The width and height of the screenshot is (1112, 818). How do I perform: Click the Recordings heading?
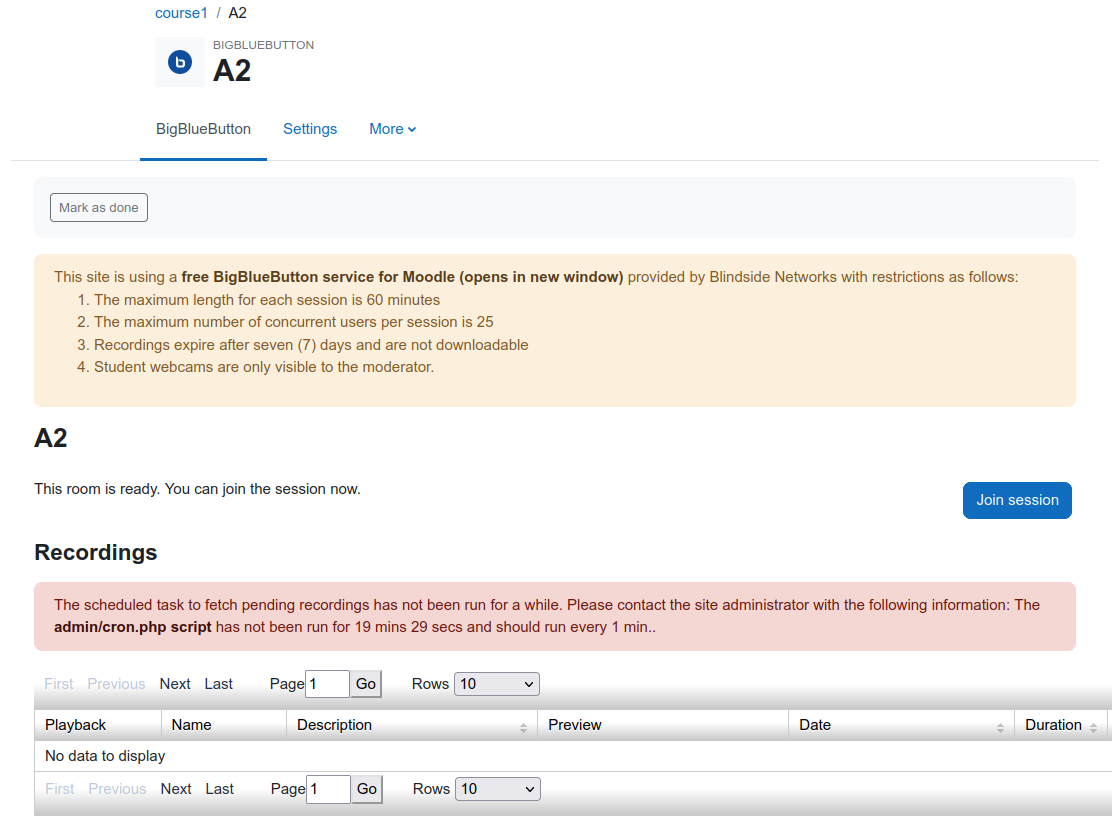coord(96,552)
